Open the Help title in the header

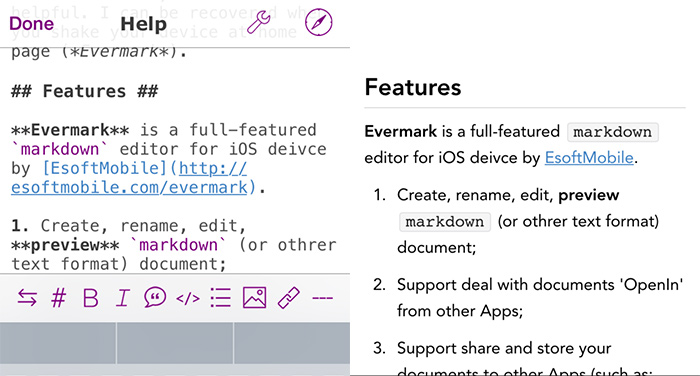tap(143, 24)
